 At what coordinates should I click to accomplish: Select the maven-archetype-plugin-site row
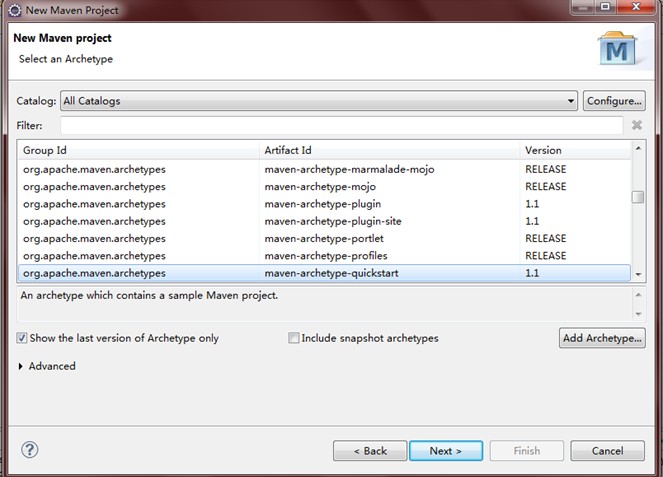[324, 221]
